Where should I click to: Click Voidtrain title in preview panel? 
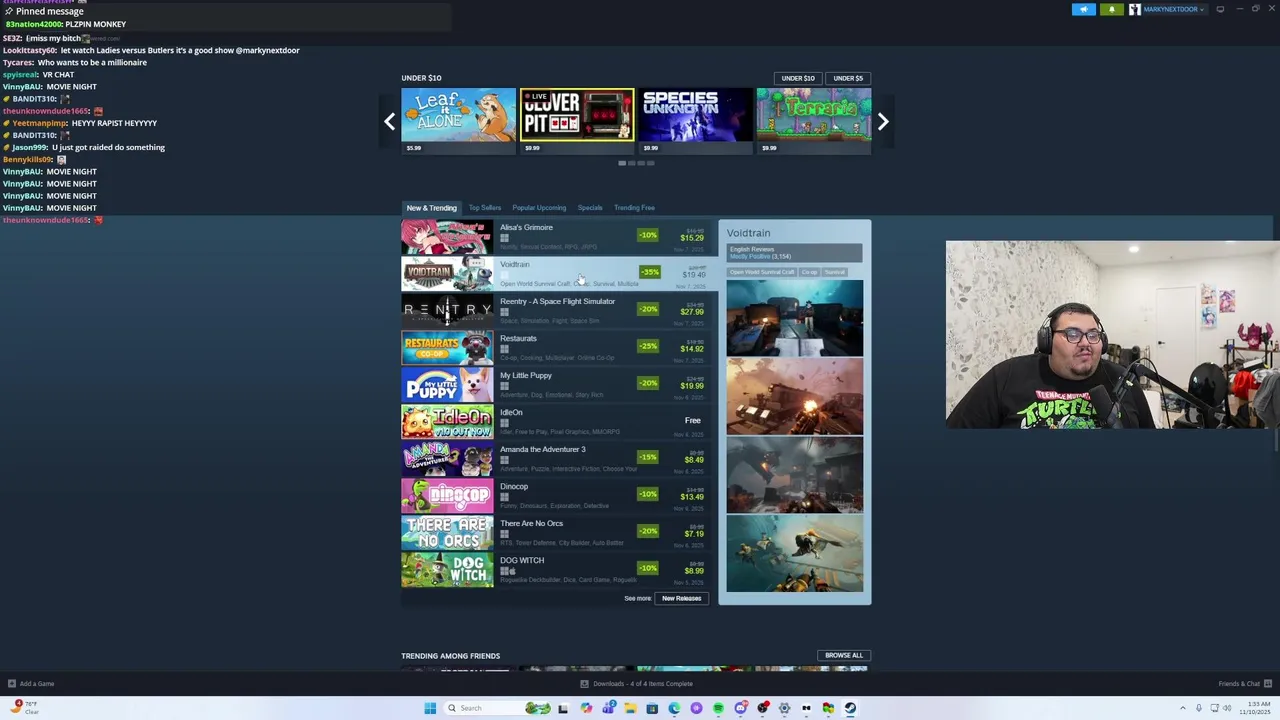click(x=748, y=233)
